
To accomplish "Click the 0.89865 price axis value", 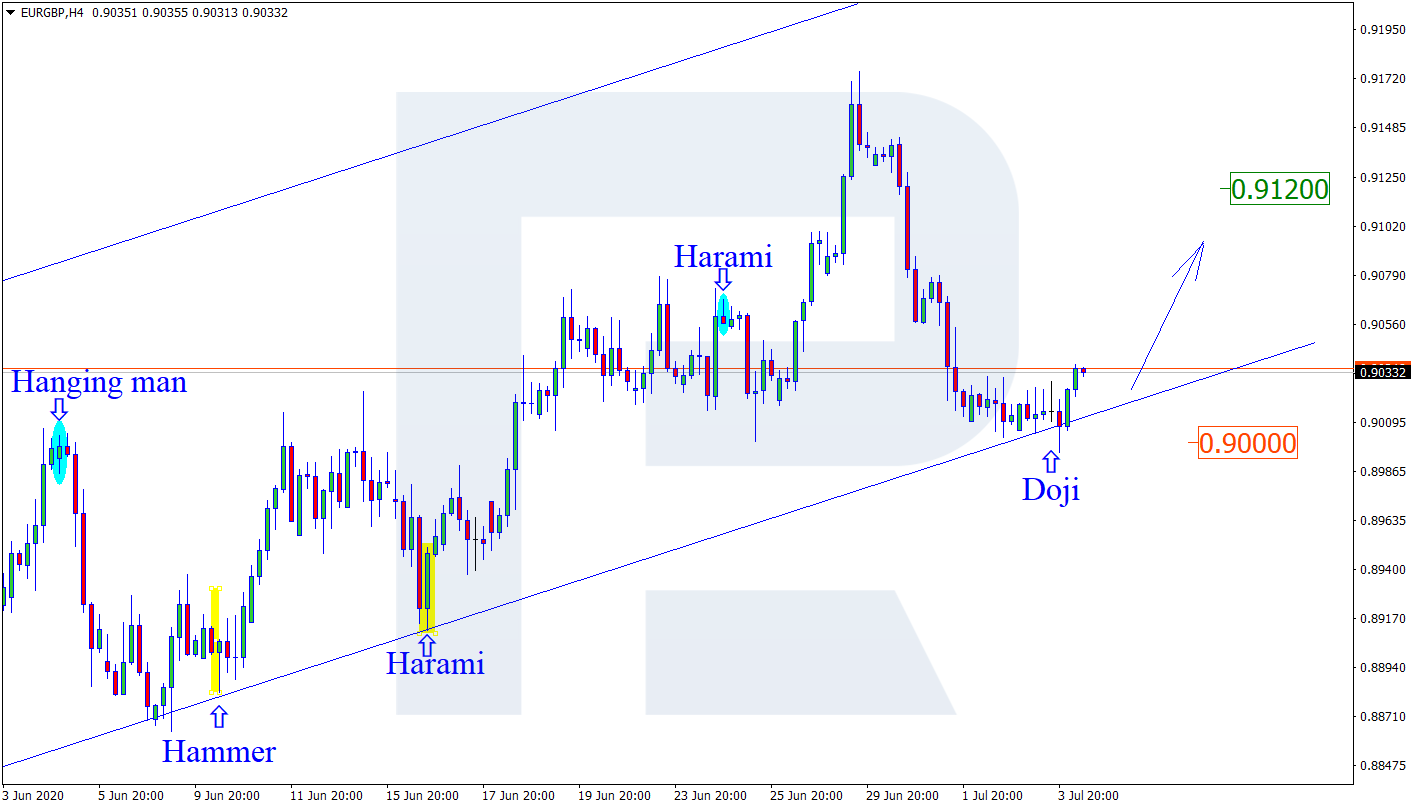I will pos(1385,471).
